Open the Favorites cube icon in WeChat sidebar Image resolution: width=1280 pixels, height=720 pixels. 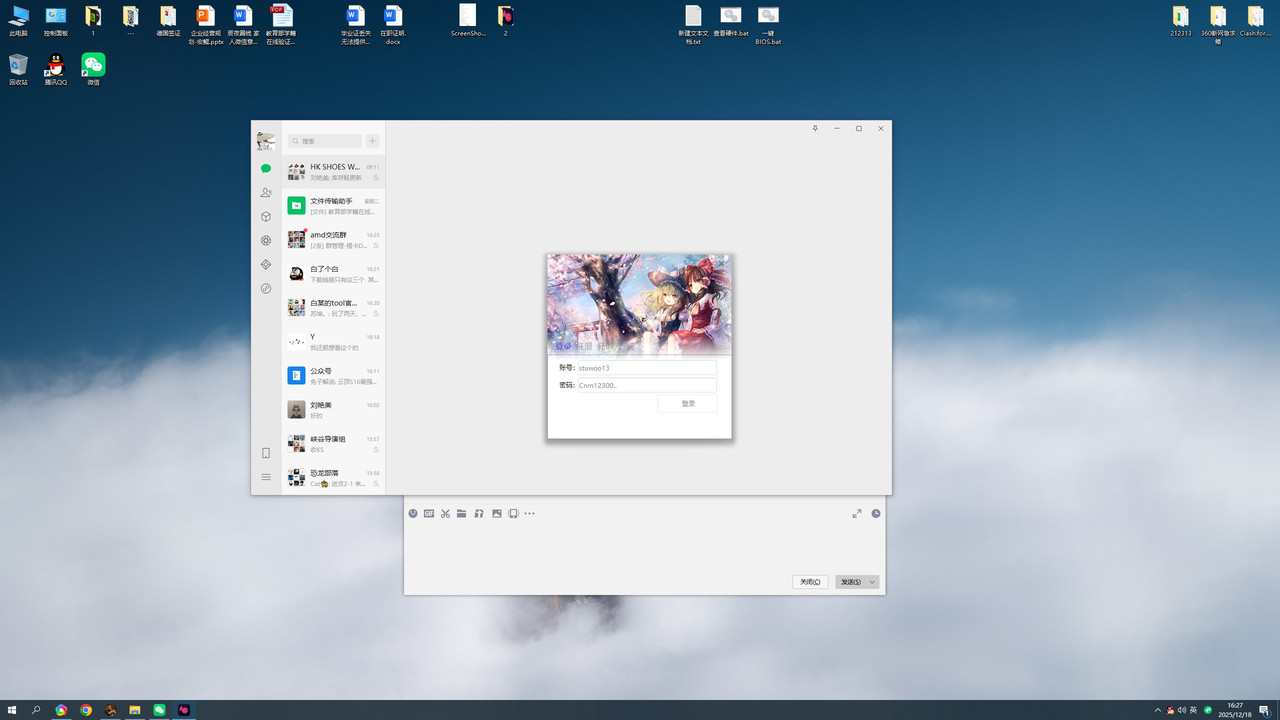point(266,217)
